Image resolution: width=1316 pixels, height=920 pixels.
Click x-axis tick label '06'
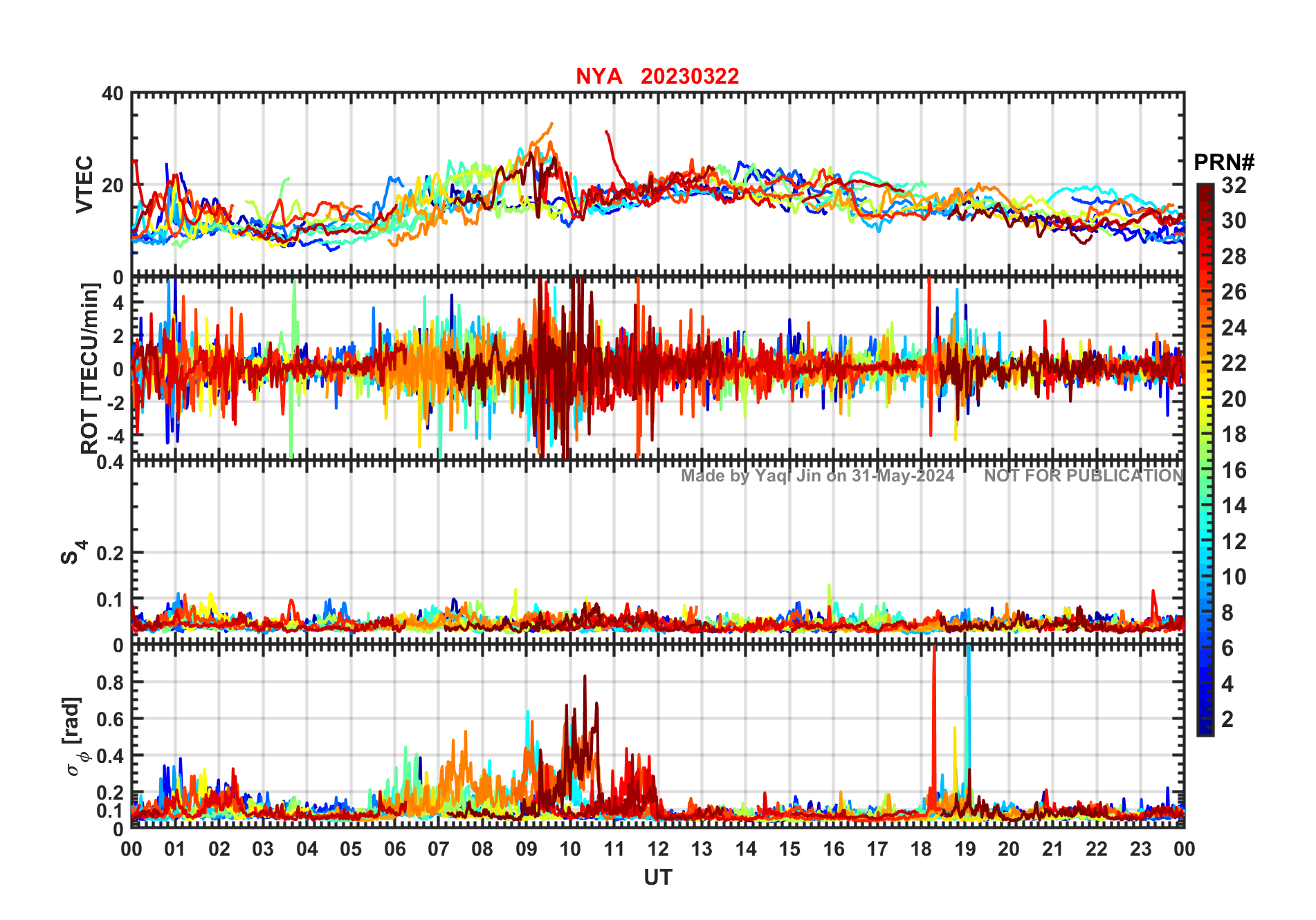[x=394, y=849]
